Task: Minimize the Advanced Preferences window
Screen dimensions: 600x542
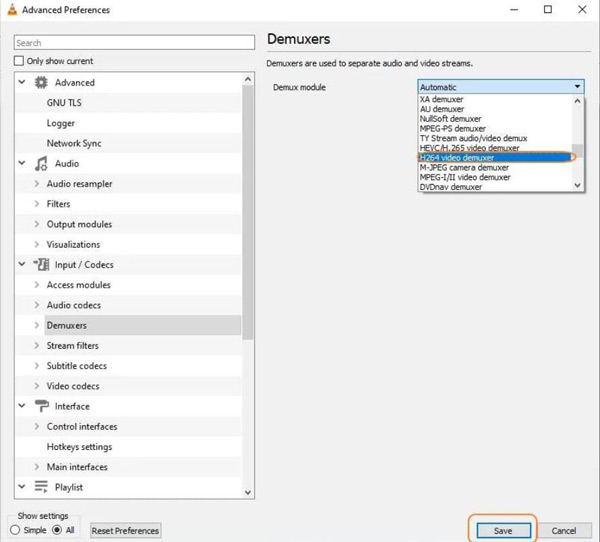Action: [x=514, y=9]
